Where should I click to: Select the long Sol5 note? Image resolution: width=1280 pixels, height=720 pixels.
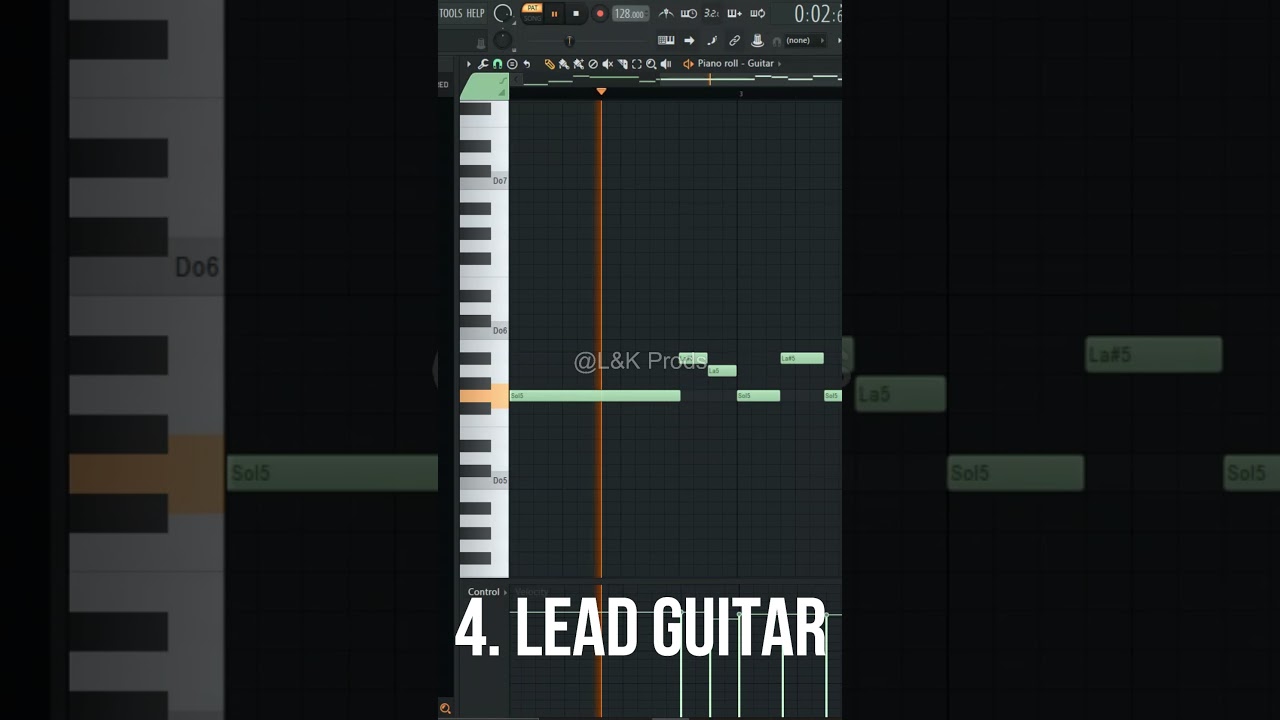[x=595, y=396]
